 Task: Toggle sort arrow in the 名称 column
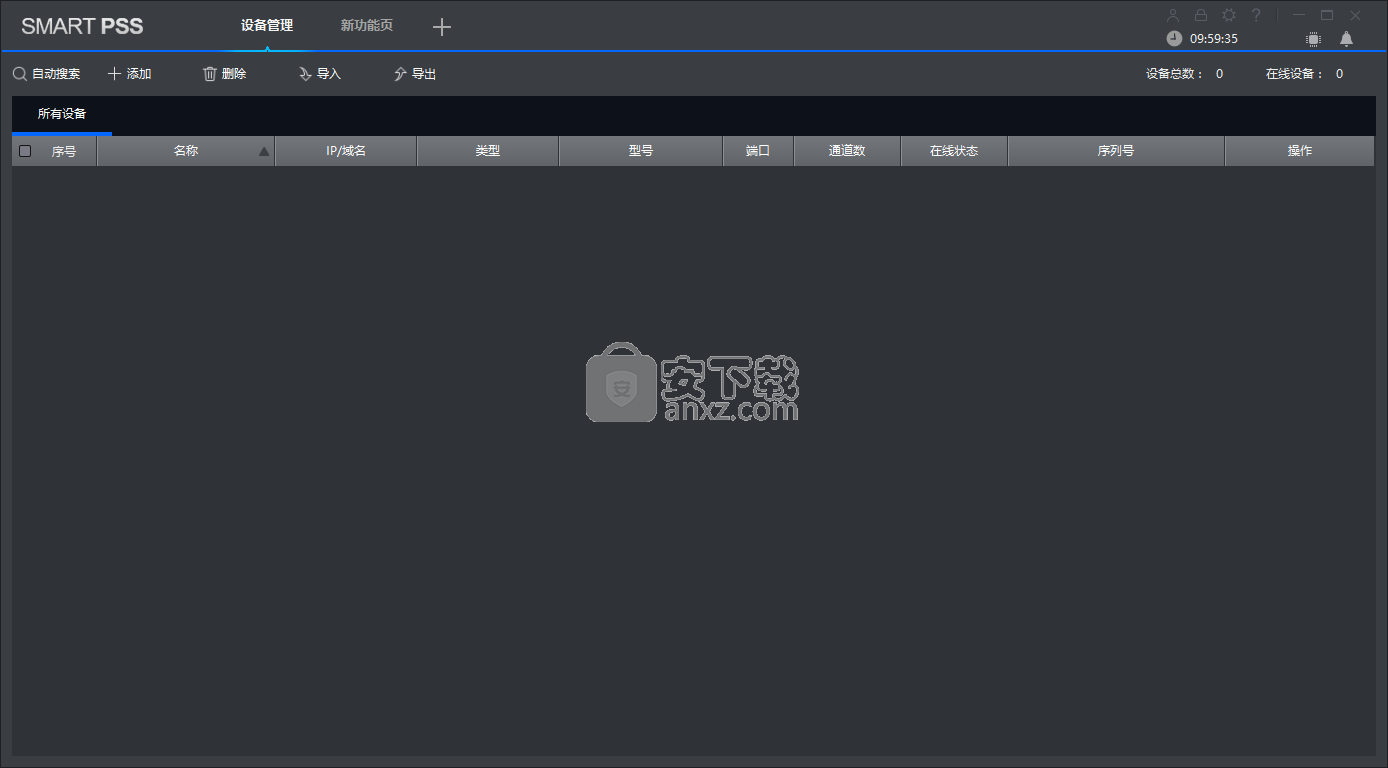(264, 152)
